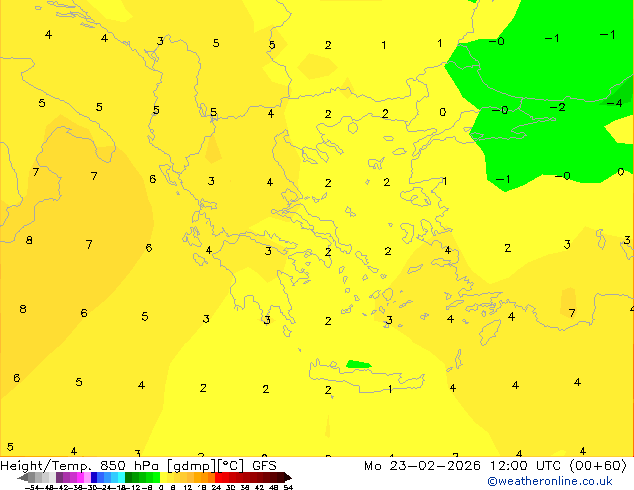Click the dark right arrow end of legend

point(288,477)
